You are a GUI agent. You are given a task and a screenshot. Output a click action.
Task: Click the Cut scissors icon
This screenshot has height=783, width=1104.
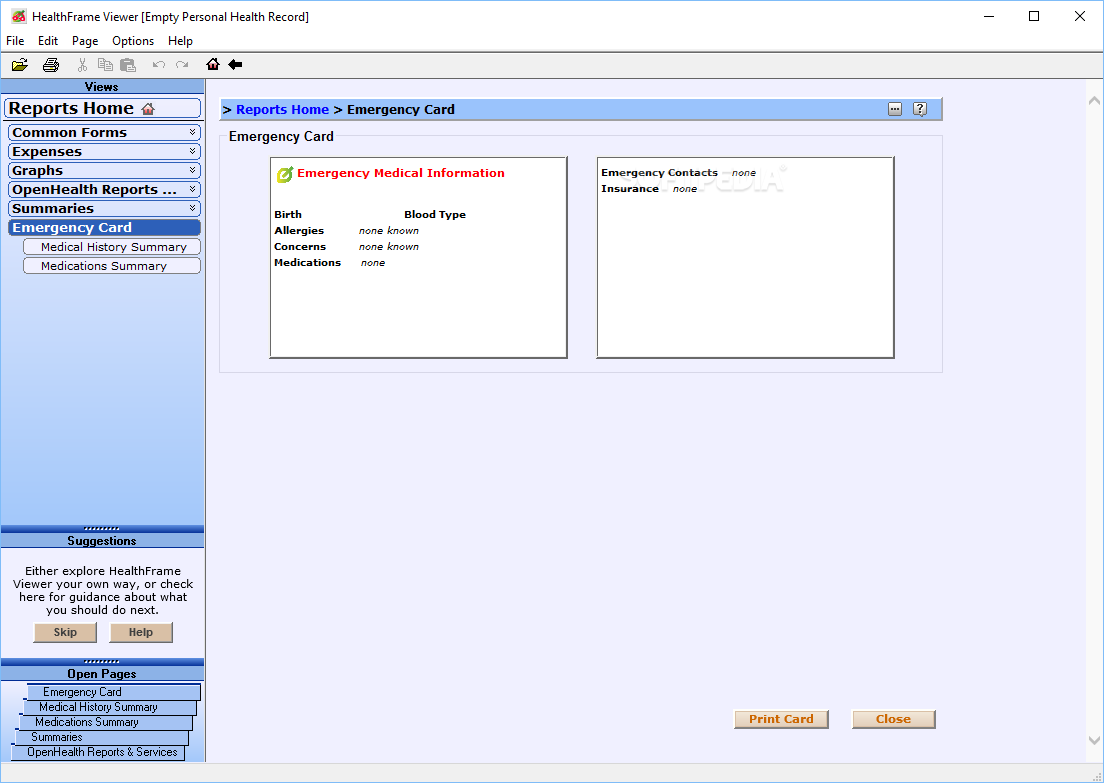(82, 65)
